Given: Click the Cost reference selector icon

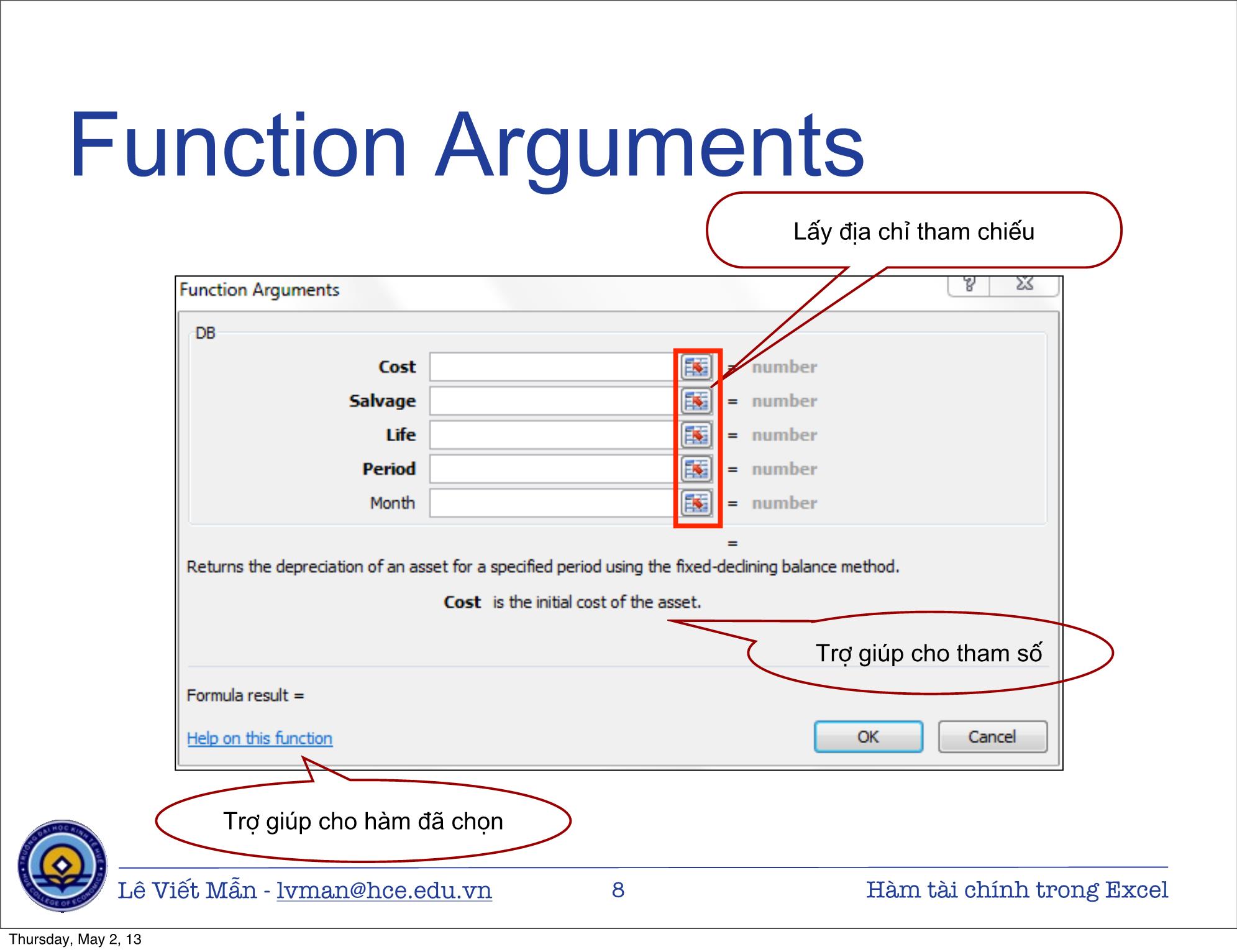Looking at the screenshot, I should pyautogui.click(x=697, y=367).
